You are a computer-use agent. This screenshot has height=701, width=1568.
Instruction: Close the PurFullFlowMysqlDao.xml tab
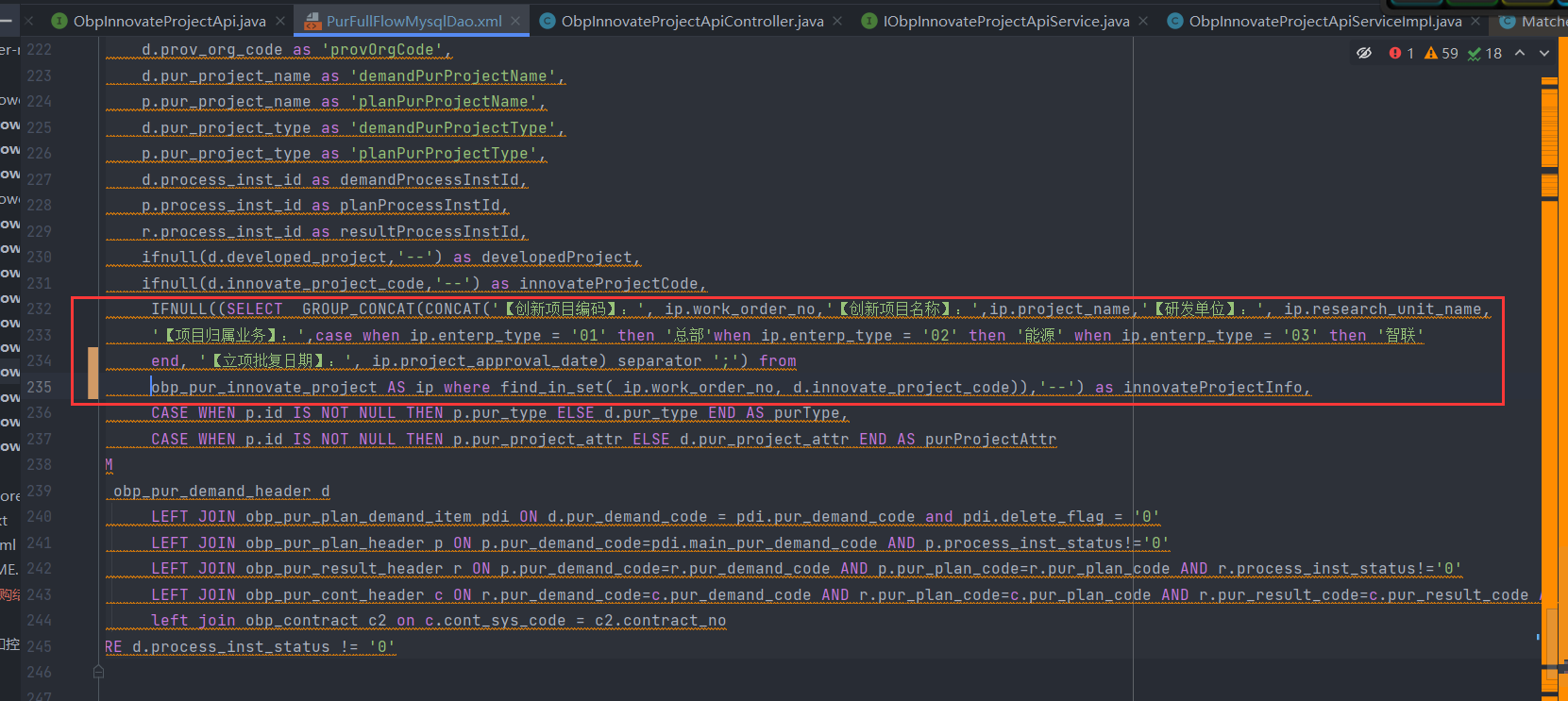(515, 21)
